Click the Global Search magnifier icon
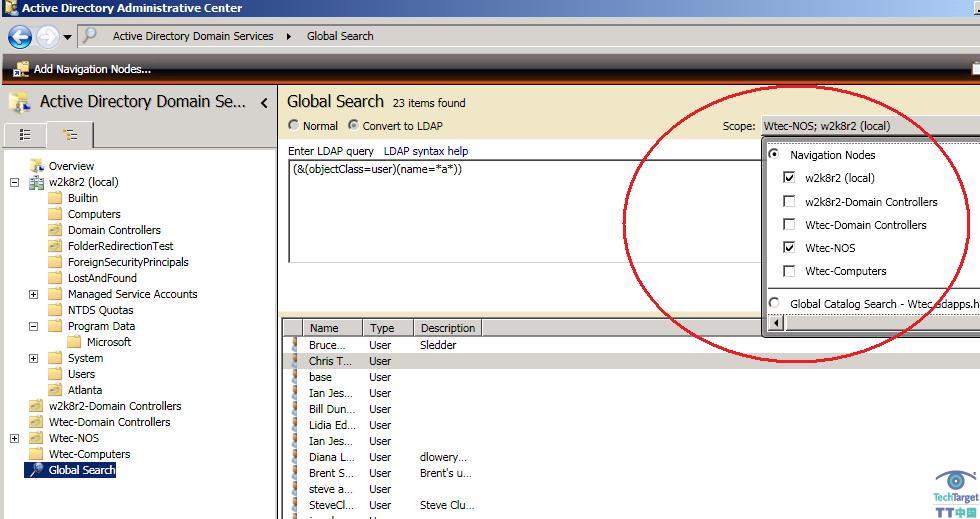The width and height of the screenshot is (980, 519). (x=36, y=470)
